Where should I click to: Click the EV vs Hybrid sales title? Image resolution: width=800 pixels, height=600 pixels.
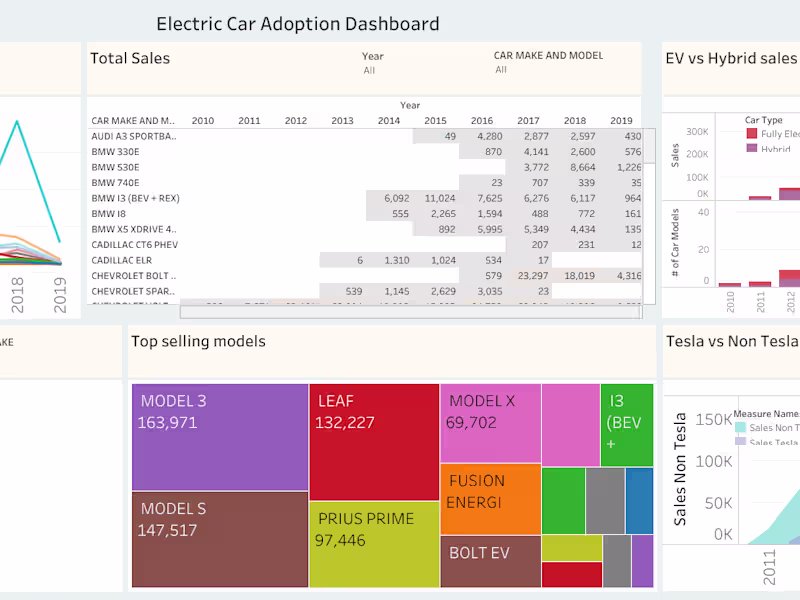(x=732, y=59)
